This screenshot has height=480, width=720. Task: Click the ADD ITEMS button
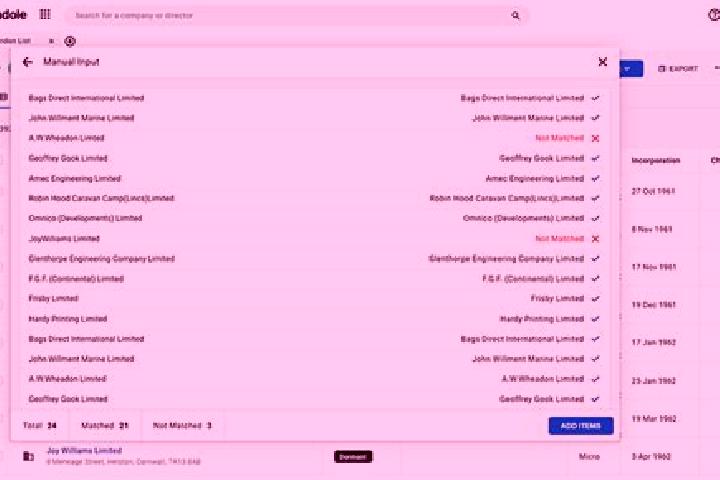point(581,426)
